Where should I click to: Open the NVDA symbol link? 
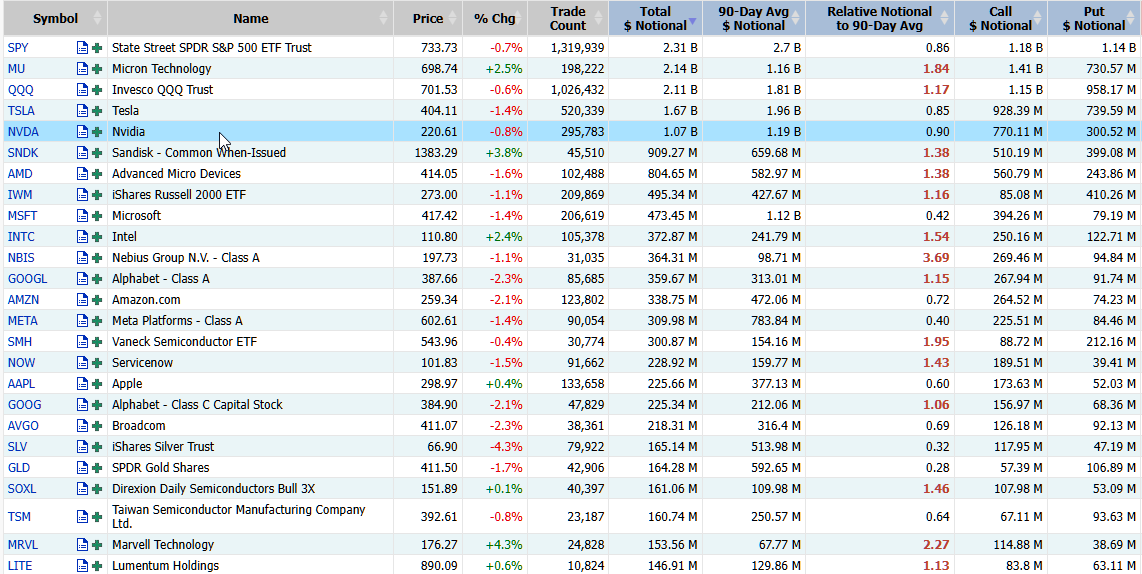pyautogui.click(x=23, y=132)
